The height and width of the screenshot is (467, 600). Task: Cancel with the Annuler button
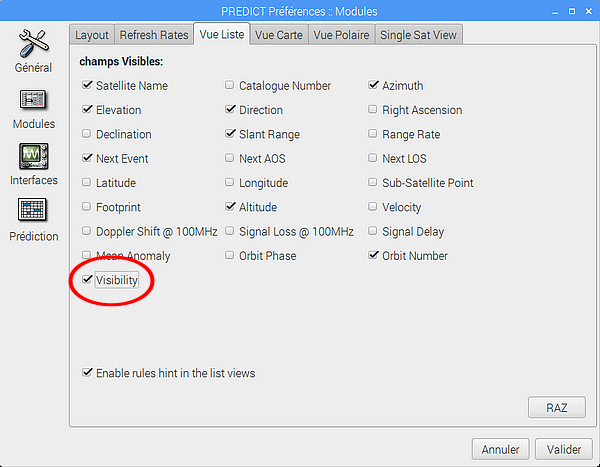point(501,449)
